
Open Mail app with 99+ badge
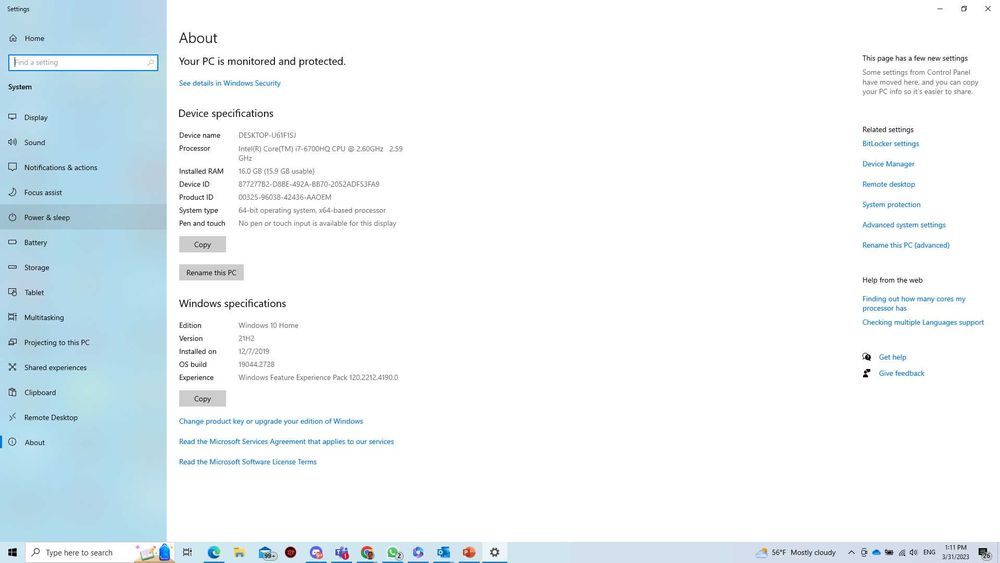[267, 553]
